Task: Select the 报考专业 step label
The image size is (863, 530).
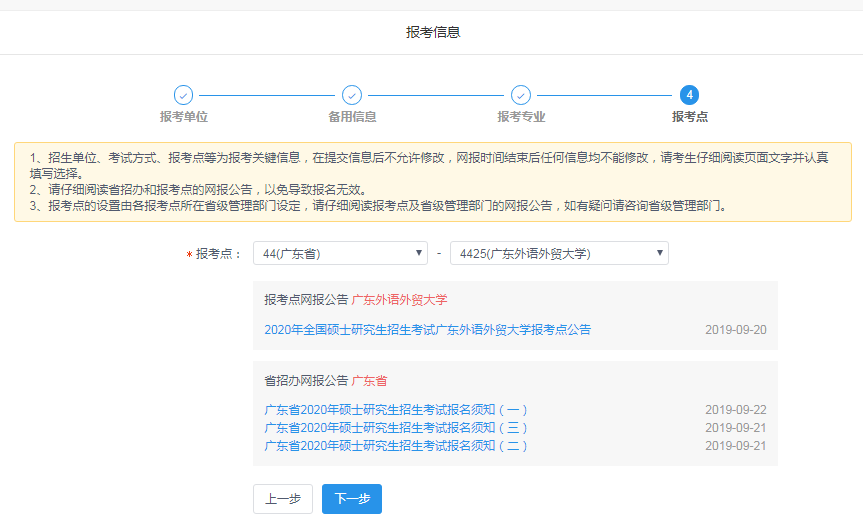Action: [521, 117]
